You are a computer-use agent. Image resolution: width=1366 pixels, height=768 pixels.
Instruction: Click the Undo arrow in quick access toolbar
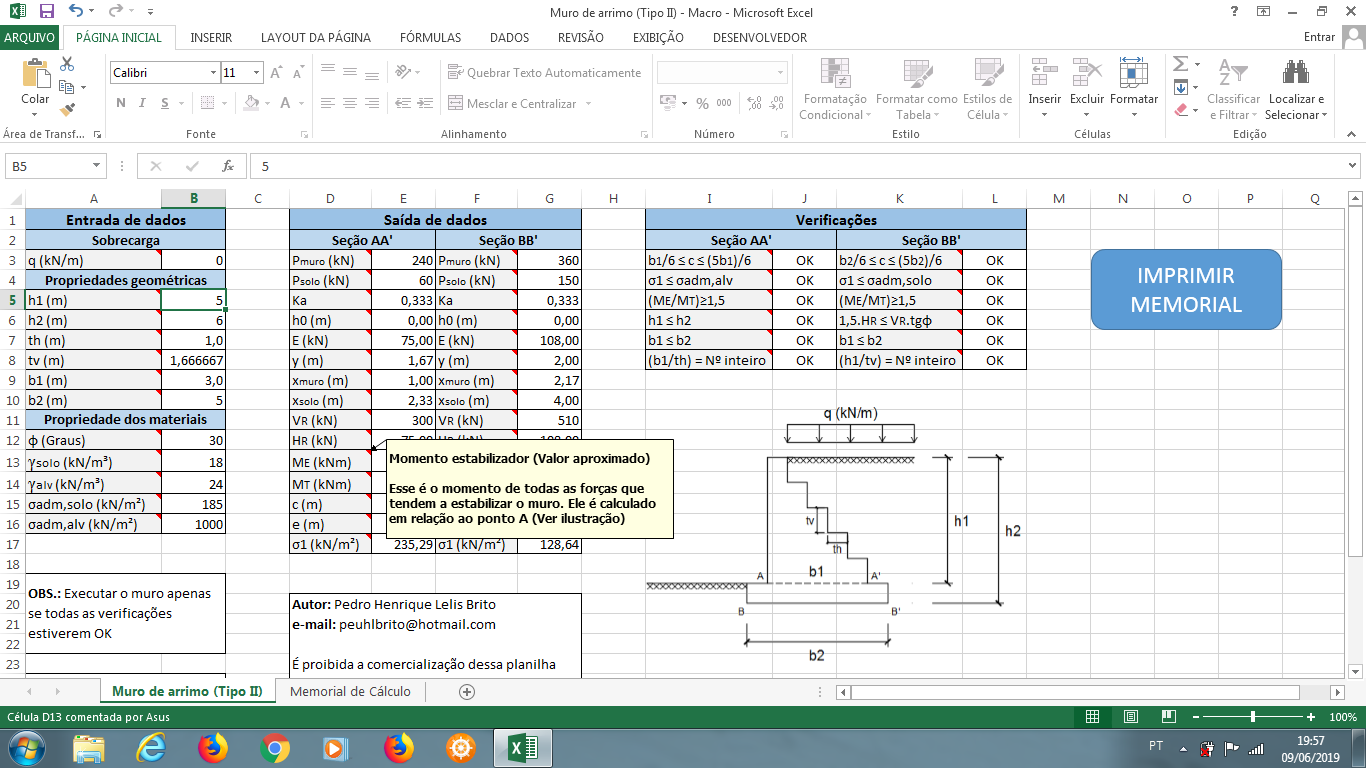(77, 12)
